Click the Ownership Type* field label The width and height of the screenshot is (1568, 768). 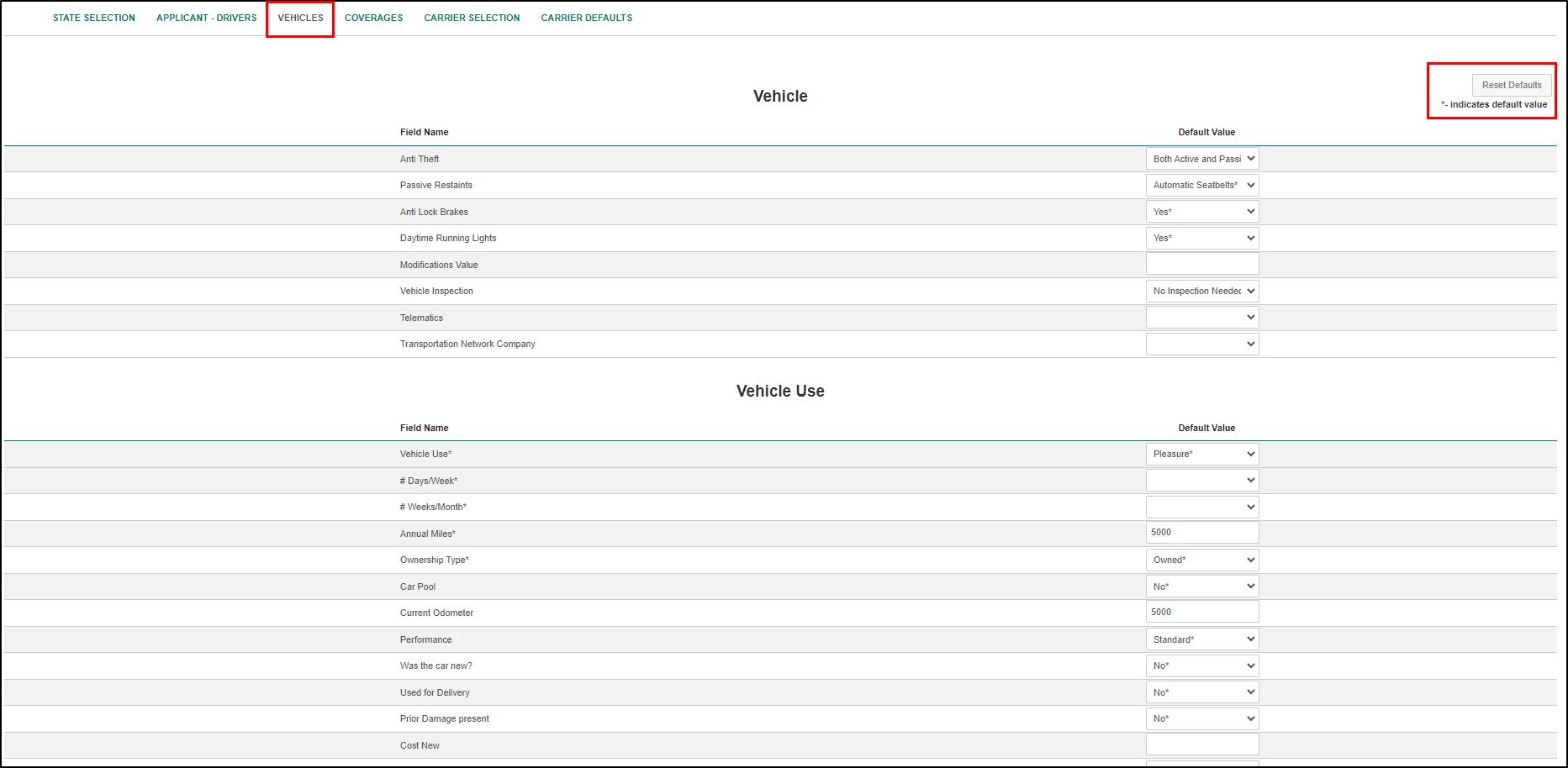click(x=435, y=560)
